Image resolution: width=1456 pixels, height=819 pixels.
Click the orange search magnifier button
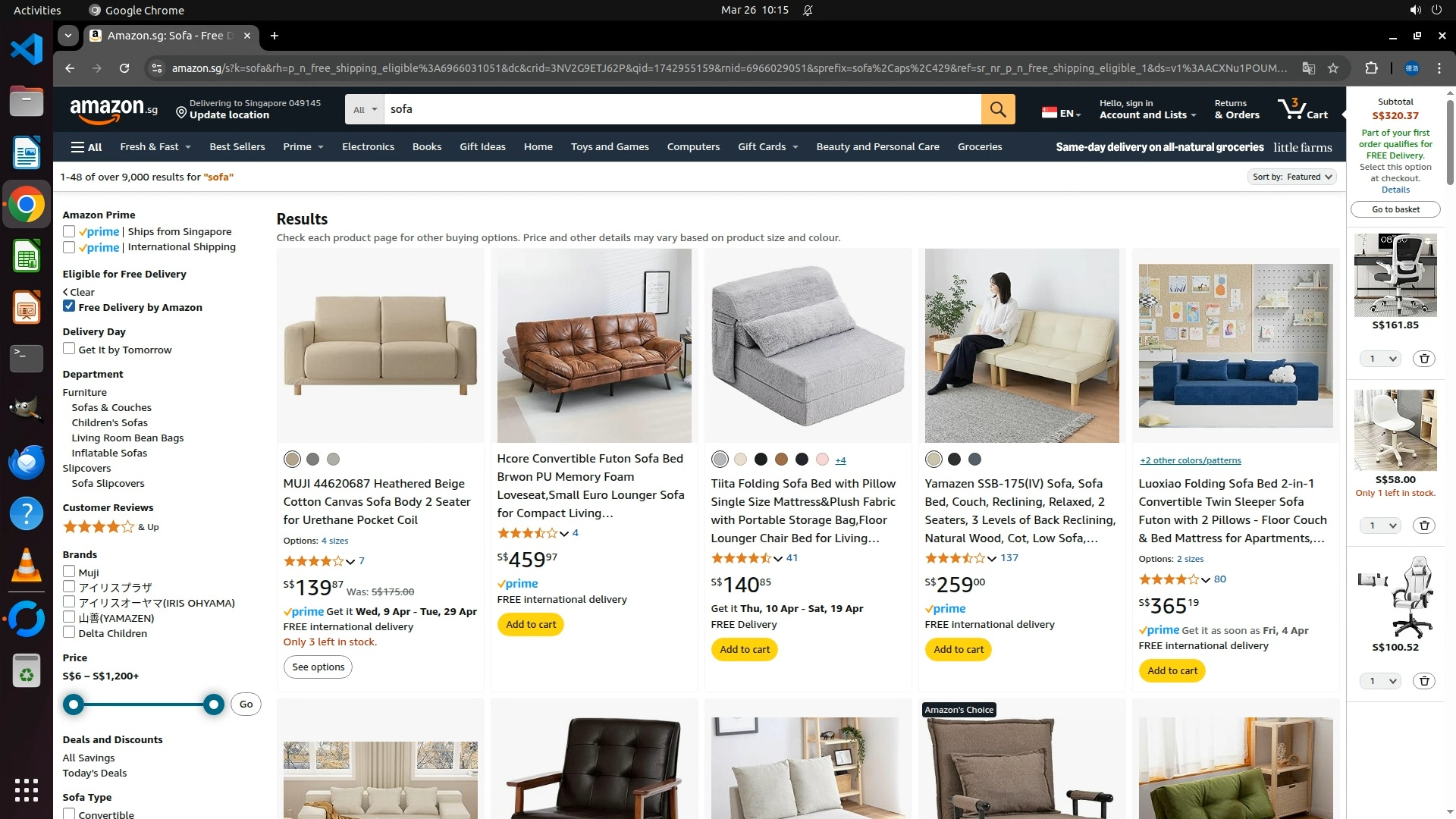point(998,109)
